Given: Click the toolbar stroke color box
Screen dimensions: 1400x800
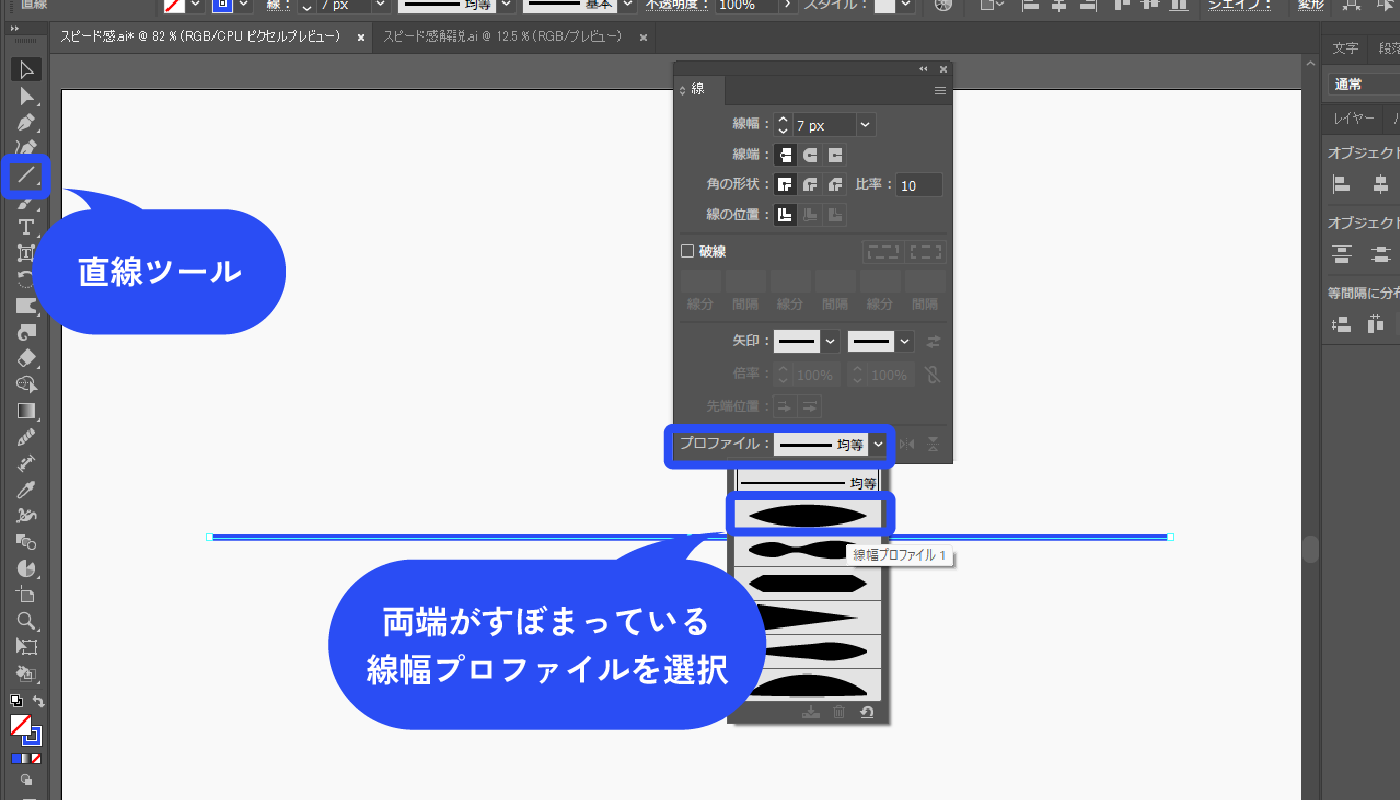Looking at the screenshot, I should 32,736.
